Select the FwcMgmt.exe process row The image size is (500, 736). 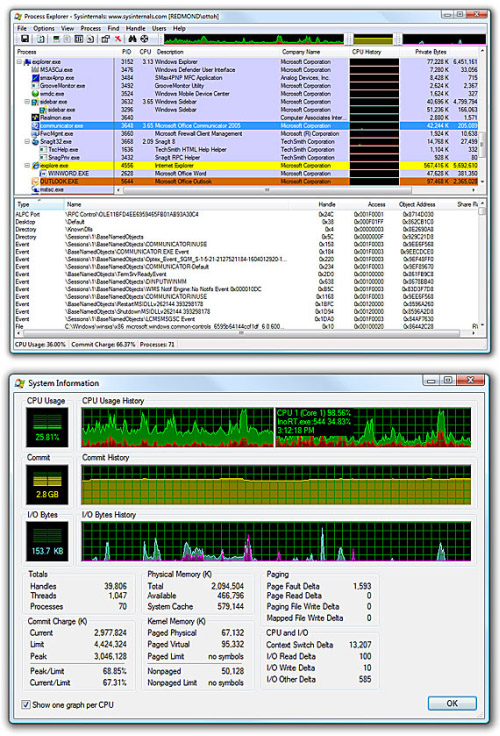pyautogui.click(x=247, y=134)
